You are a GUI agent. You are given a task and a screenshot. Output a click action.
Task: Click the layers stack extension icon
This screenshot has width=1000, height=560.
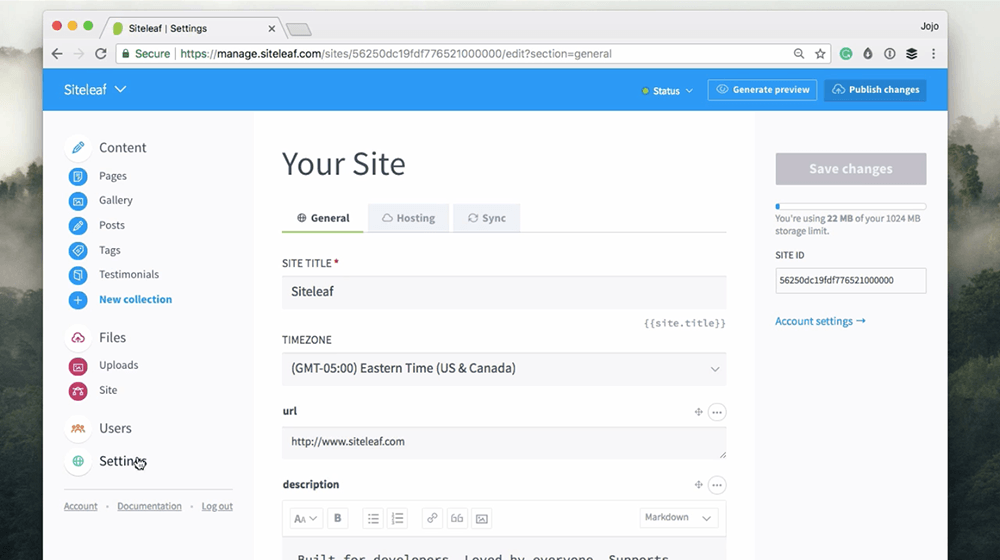(x=912, y=54)
